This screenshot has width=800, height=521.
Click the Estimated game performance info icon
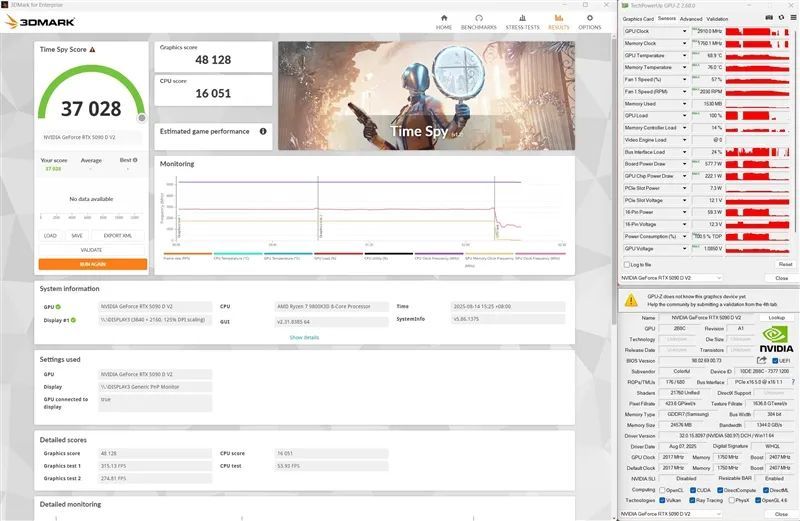(263, 131)
